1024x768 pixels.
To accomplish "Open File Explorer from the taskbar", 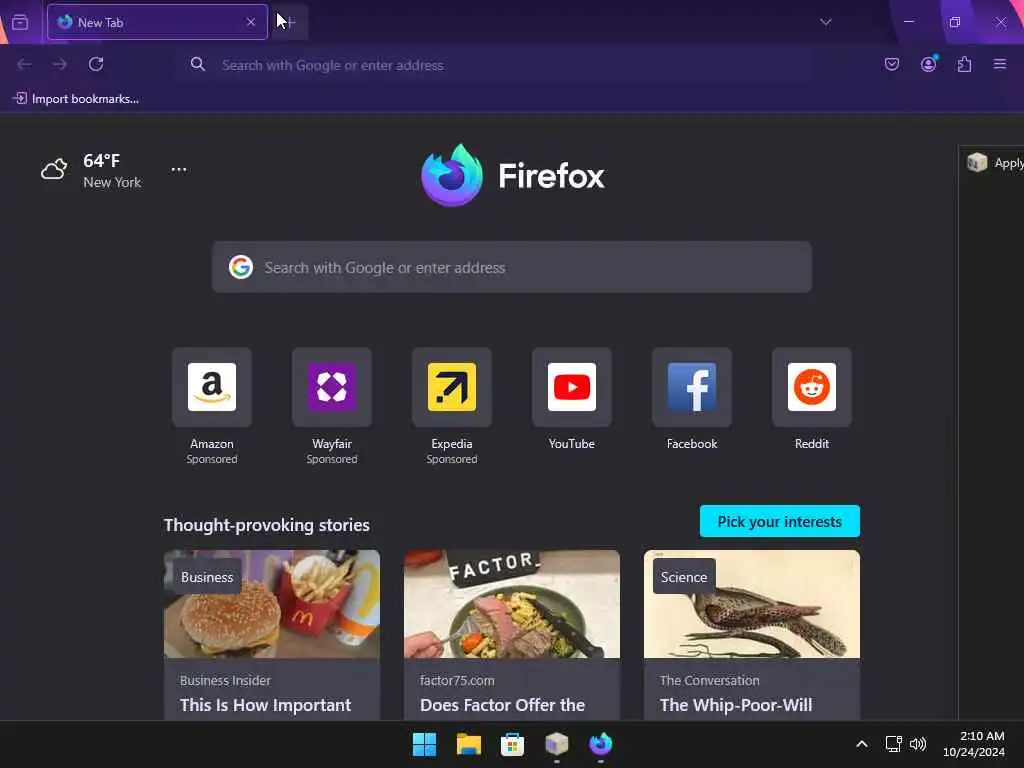I will coord(468,744).
